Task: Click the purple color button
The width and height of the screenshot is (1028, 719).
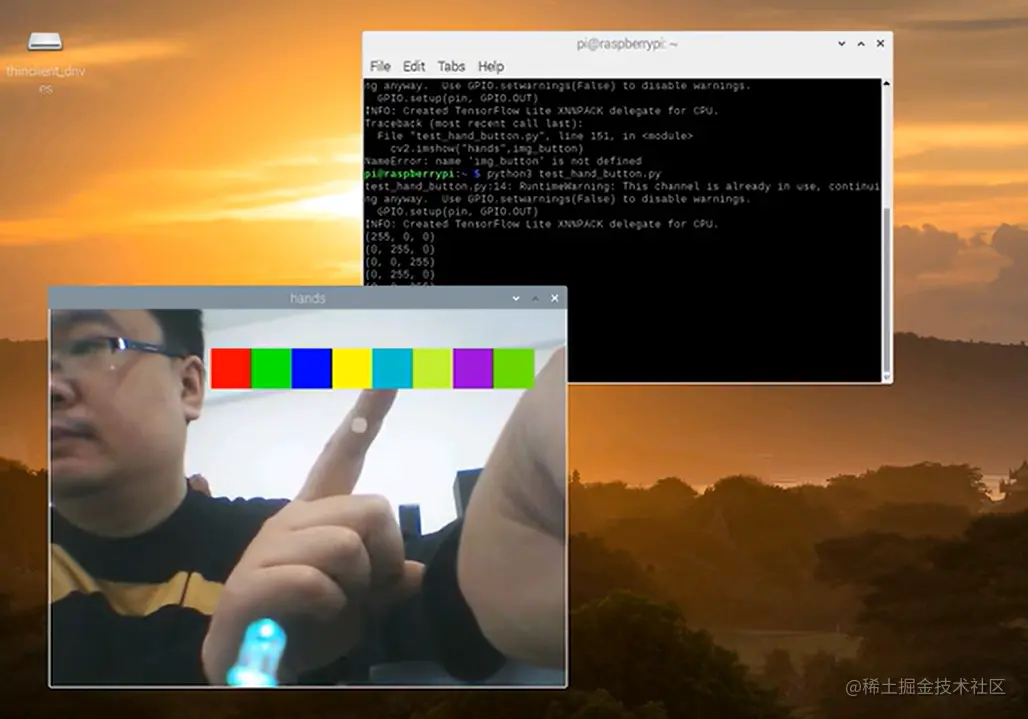Action: pos(473,368)
